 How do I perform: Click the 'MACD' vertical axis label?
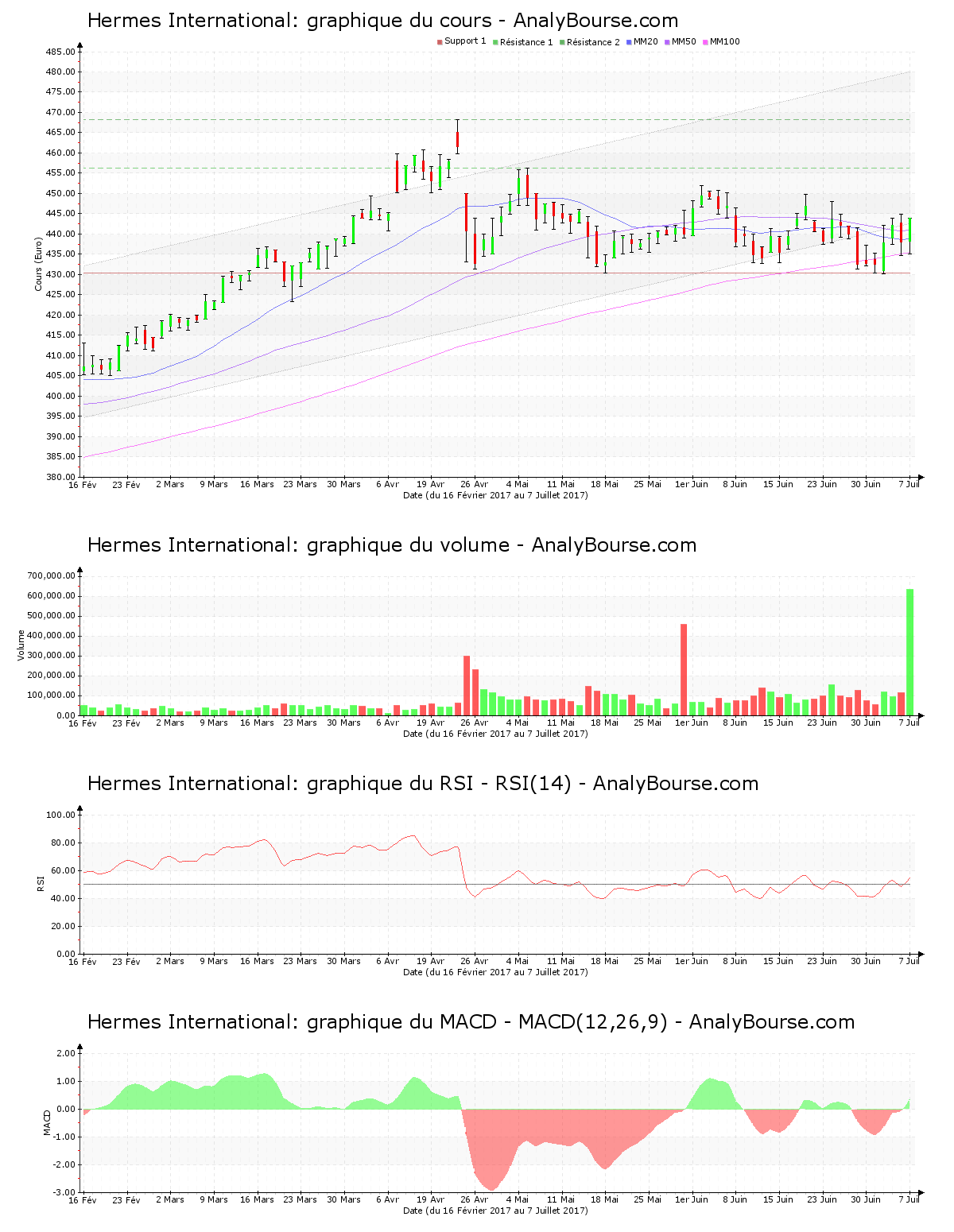(x=48, y=1122)
